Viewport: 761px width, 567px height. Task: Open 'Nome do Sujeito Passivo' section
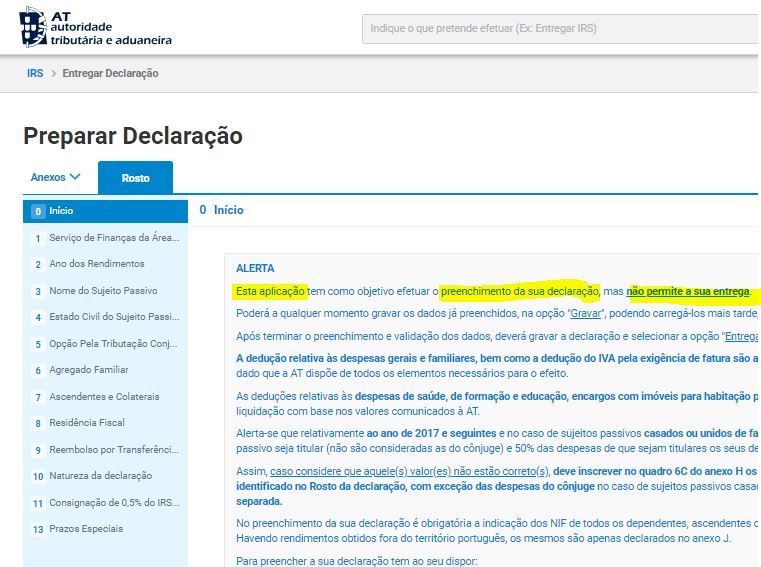click(105, 291)
